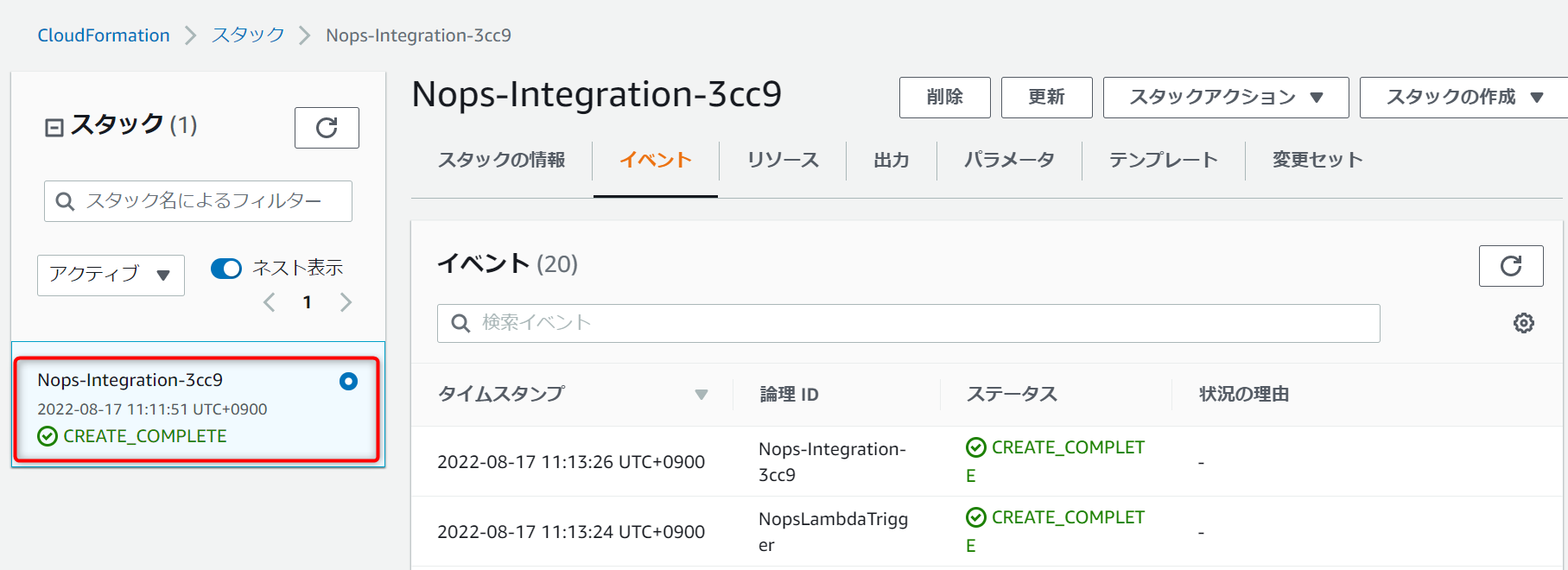Screen dimensions: 1568x570
Task: Click the 論理 ID column header
Action: pyautogui.click(x=789, y=395)
